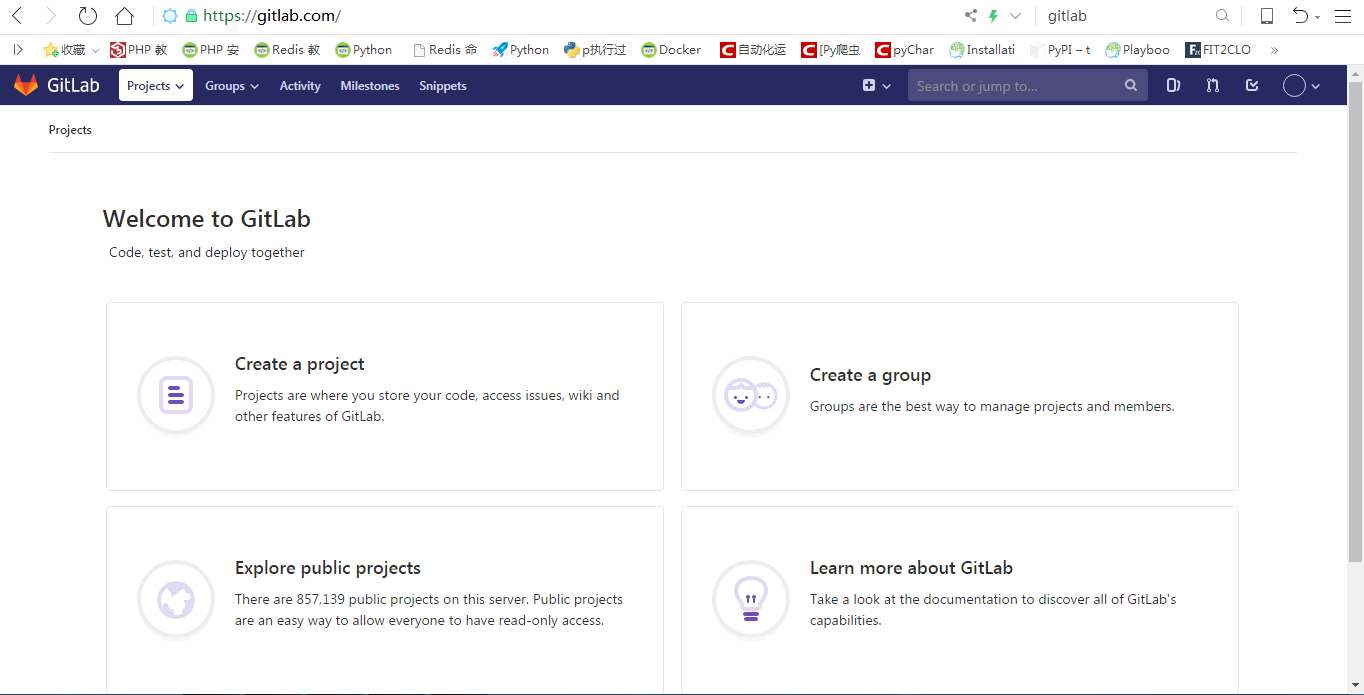Click the search magnifier in navbar
Image resolution: width=1364 pixels, height=695 pixels.
1131,85
